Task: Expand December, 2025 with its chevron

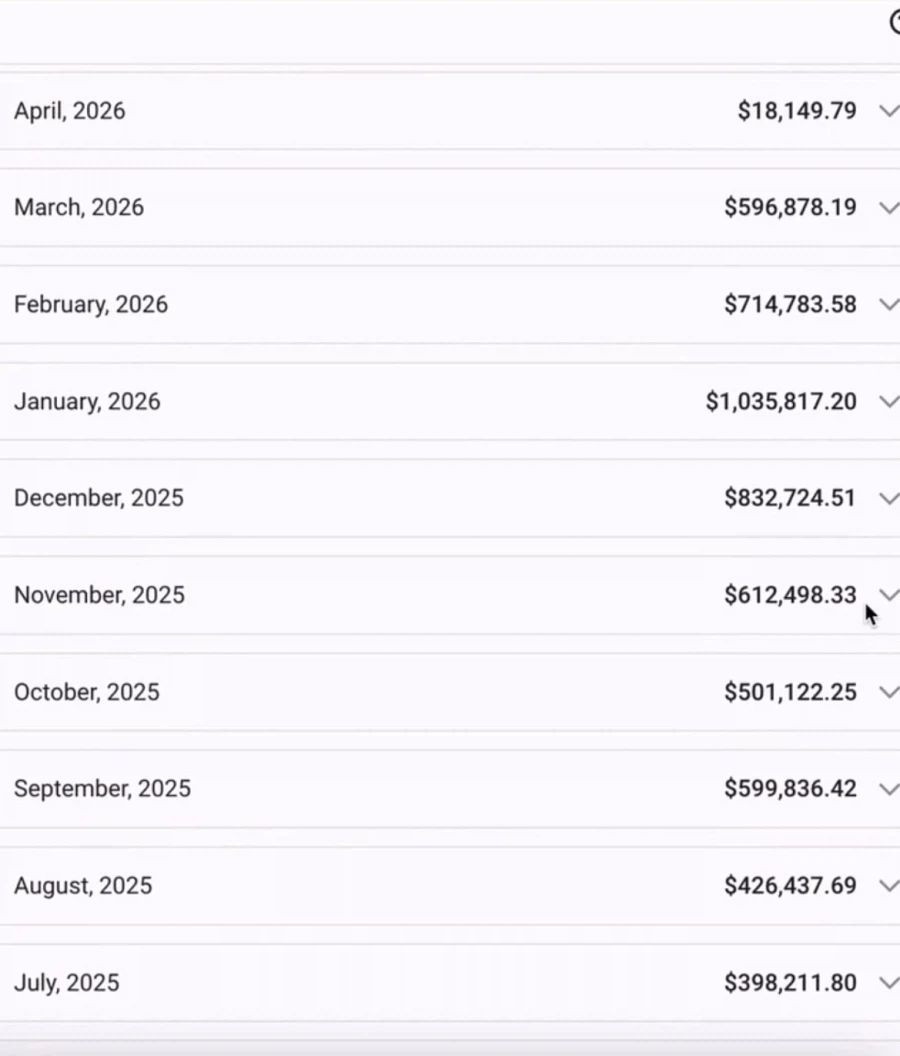Action: (x=888, y=499)
